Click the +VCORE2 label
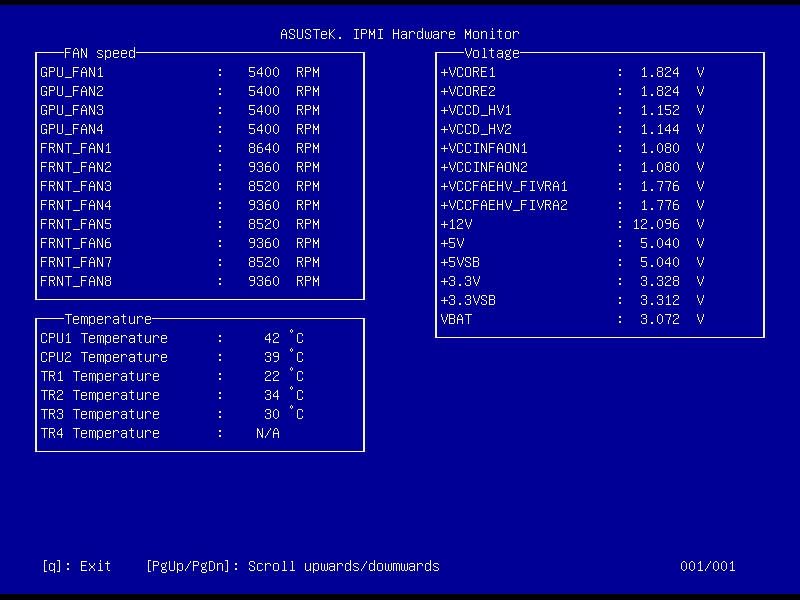This screenshot has width=800, height=600. pos(468,91)
